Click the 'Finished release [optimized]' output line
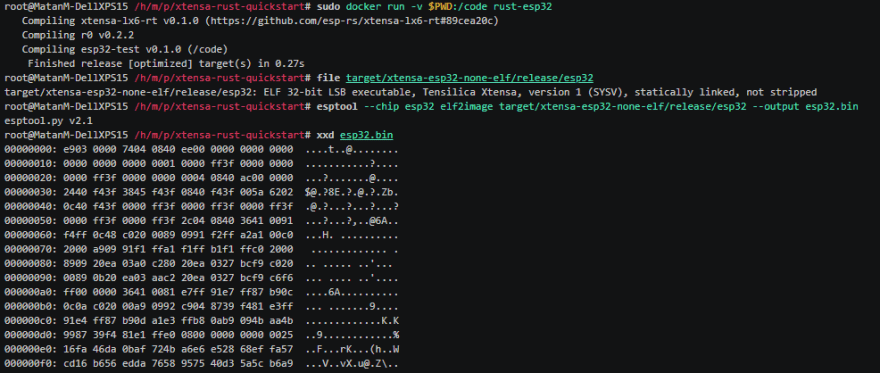Screen dimensions: 880x373 (166, 63)
